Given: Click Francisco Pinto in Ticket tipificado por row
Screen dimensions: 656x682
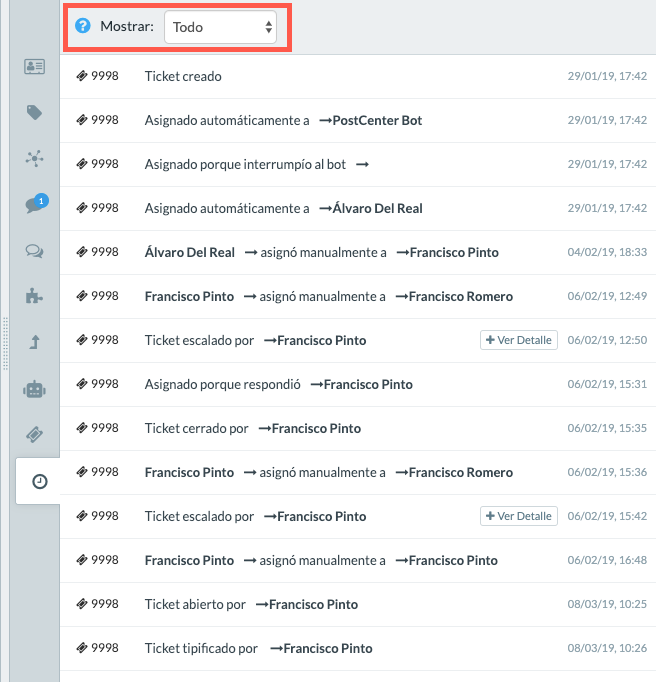Looking at the screenshot, I should tap(328, 649).
